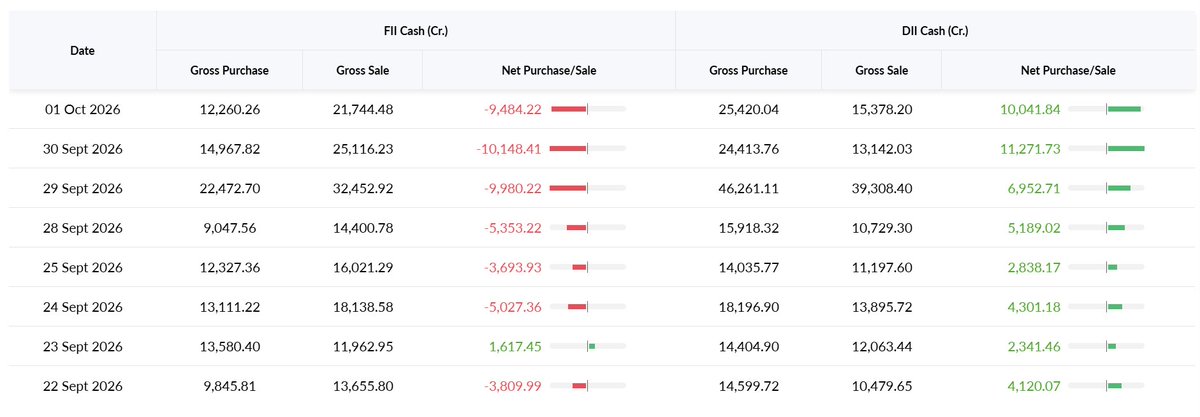Screen dimensions: 1200x417
Task: Click FII net value -10,148.41
Action: click(x=509, y=149)
